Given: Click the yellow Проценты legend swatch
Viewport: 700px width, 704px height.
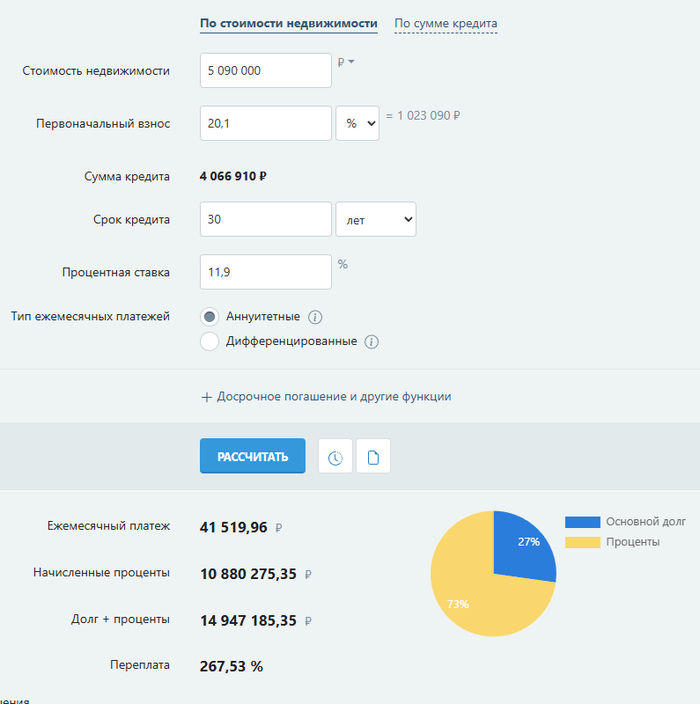Looking at the screenshot, I should (582, 542).
